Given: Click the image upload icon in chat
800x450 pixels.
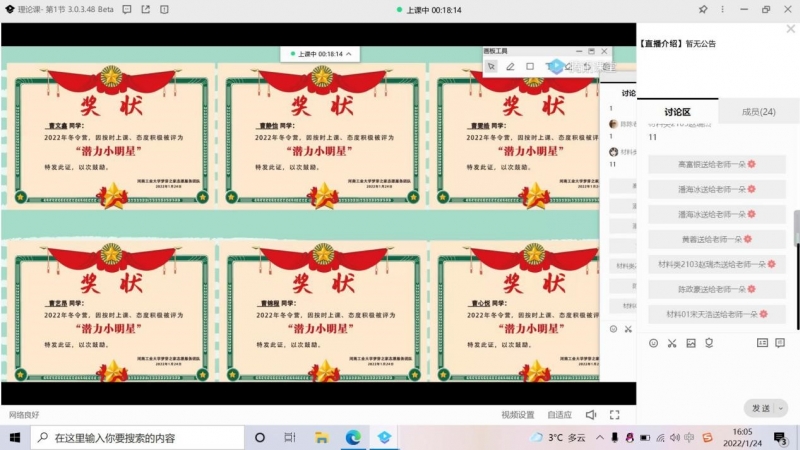Looking at the screenshot, I should coord(690,343).
